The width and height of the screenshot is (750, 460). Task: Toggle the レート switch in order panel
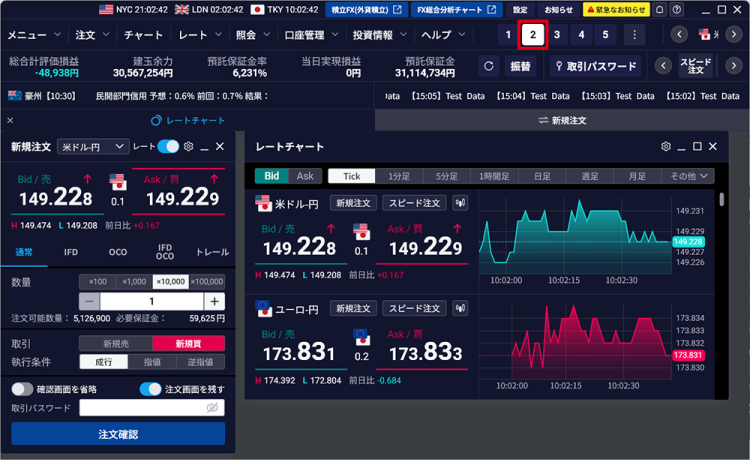tap(168, 147)
